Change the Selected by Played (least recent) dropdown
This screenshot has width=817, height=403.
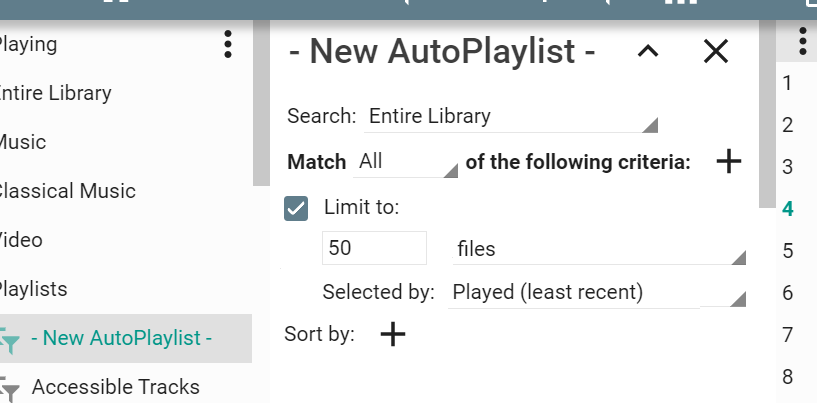tap(597, 292)
